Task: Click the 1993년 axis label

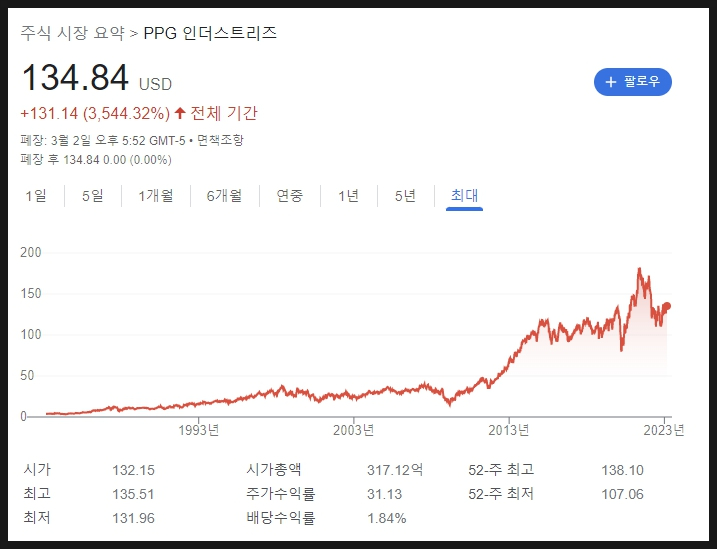Action: (x=199, y=430)
